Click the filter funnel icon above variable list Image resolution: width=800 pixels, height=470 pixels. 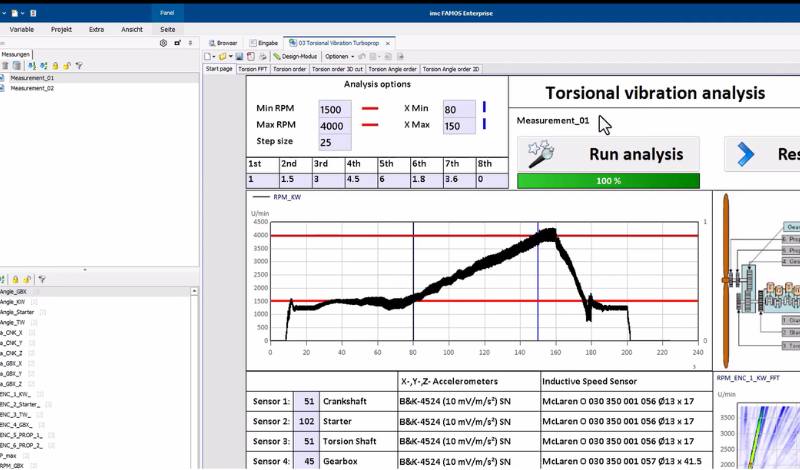click(x=42, y=279)
